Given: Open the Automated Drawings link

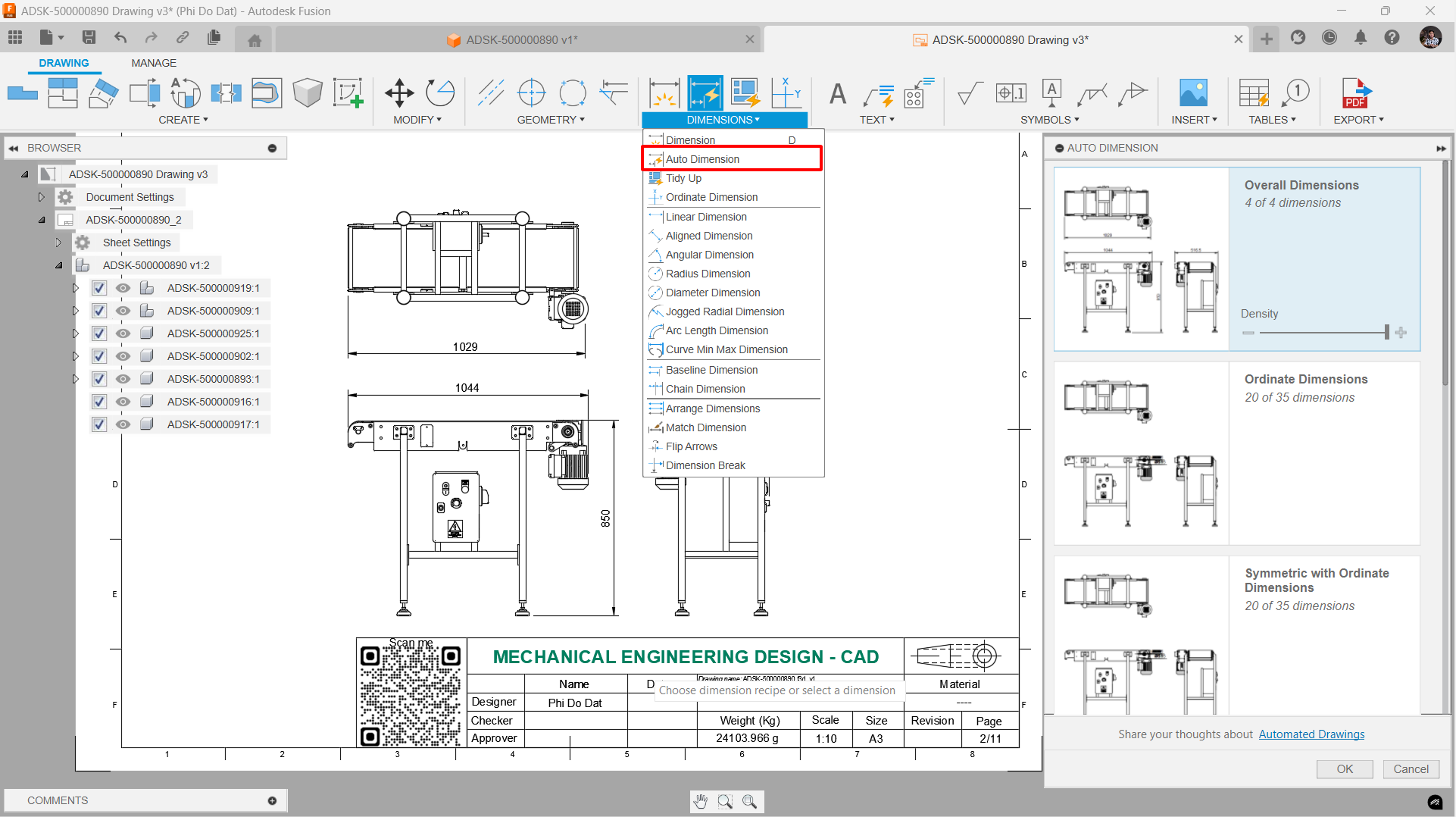Looking at the screenshot, I should pyautogui.click(x=1311, y=734).
